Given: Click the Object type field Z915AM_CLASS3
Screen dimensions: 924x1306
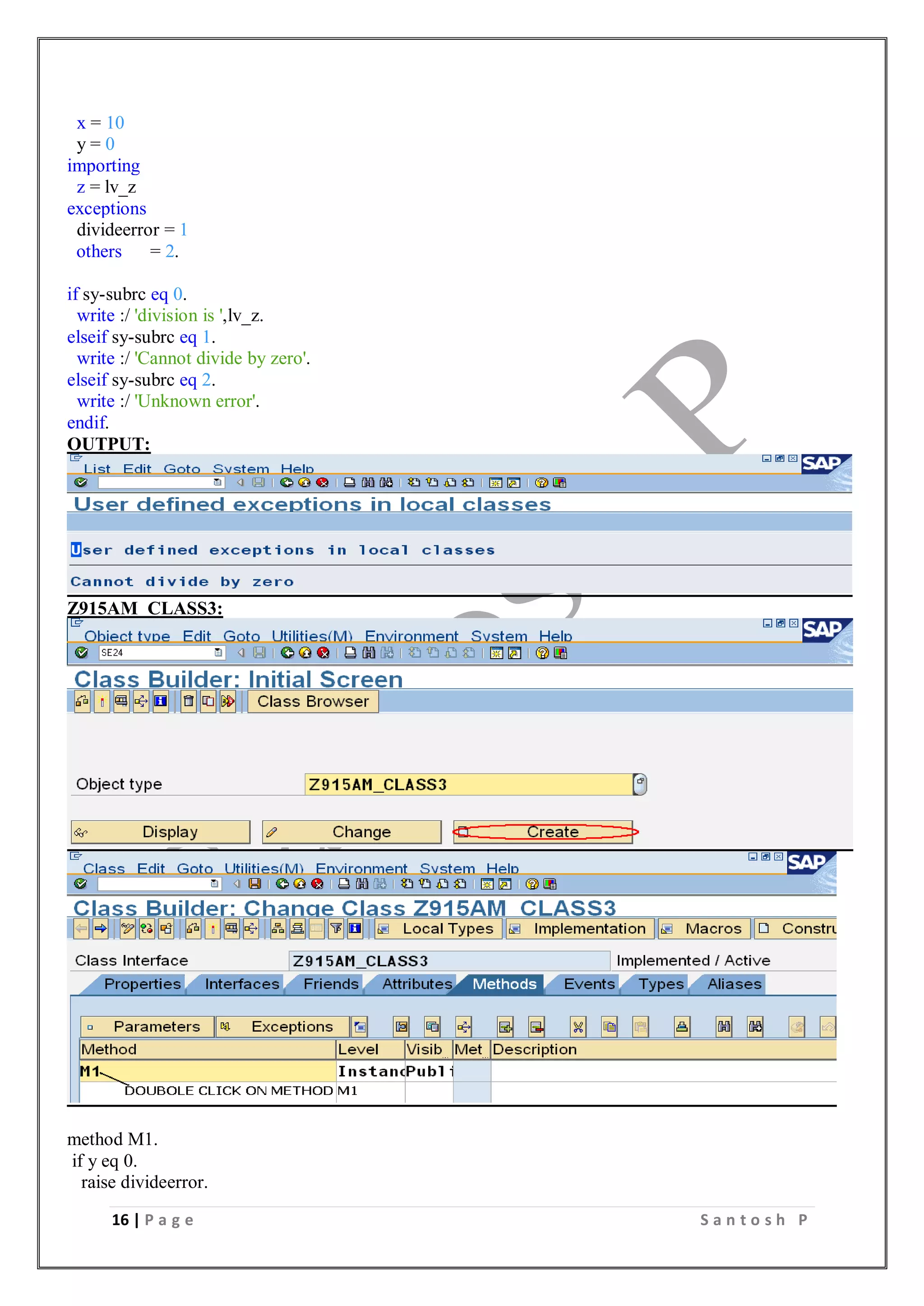Looking at the screenshot, I should [x=469, y=785].
